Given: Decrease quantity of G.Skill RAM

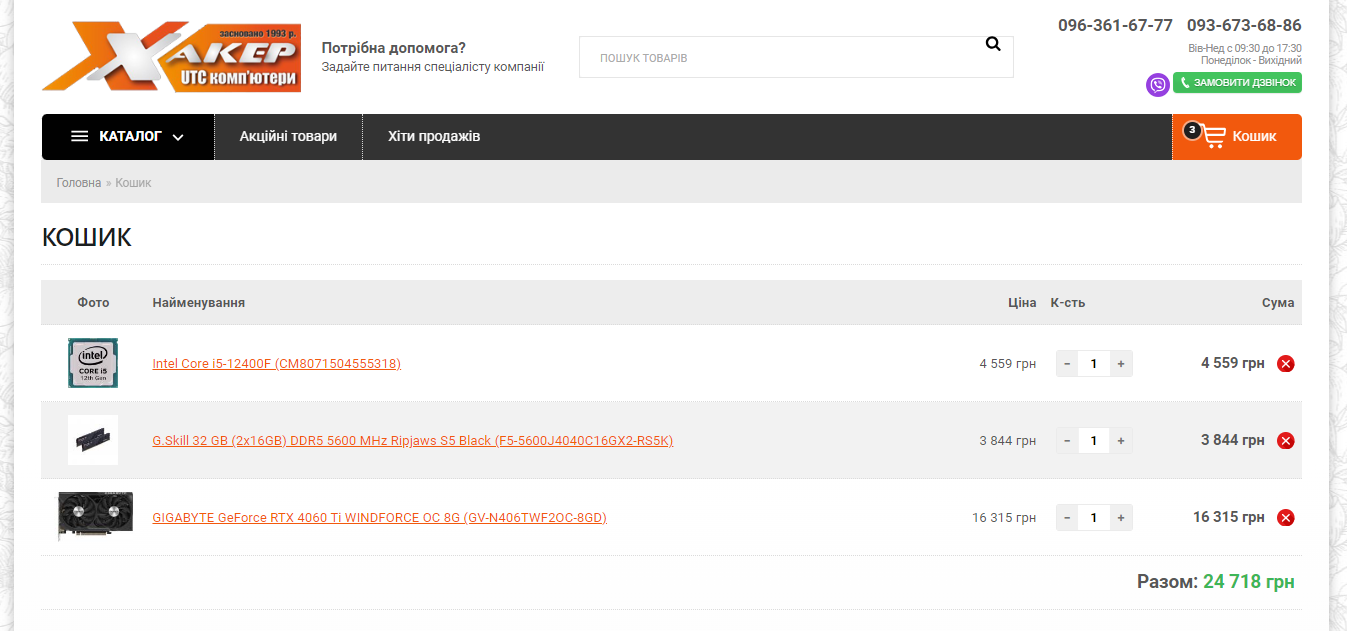Looking at the screenshot, I should [x=1067, y=441].
